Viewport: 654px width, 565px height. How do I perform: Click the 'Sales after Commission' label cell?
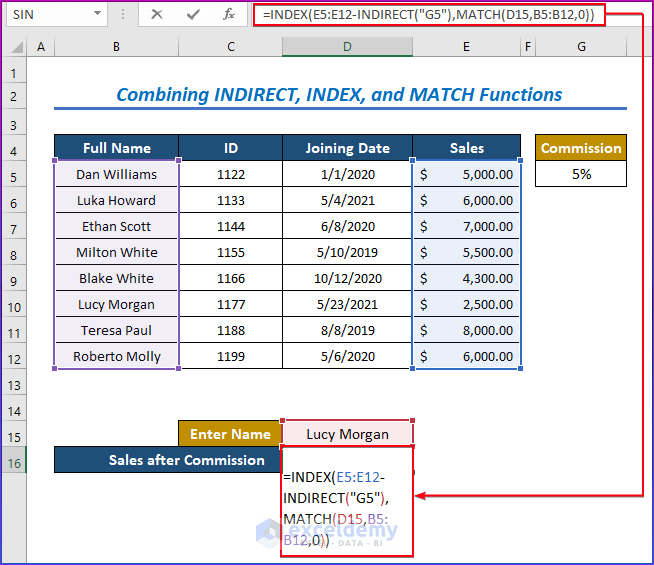(x=168, y=460)
